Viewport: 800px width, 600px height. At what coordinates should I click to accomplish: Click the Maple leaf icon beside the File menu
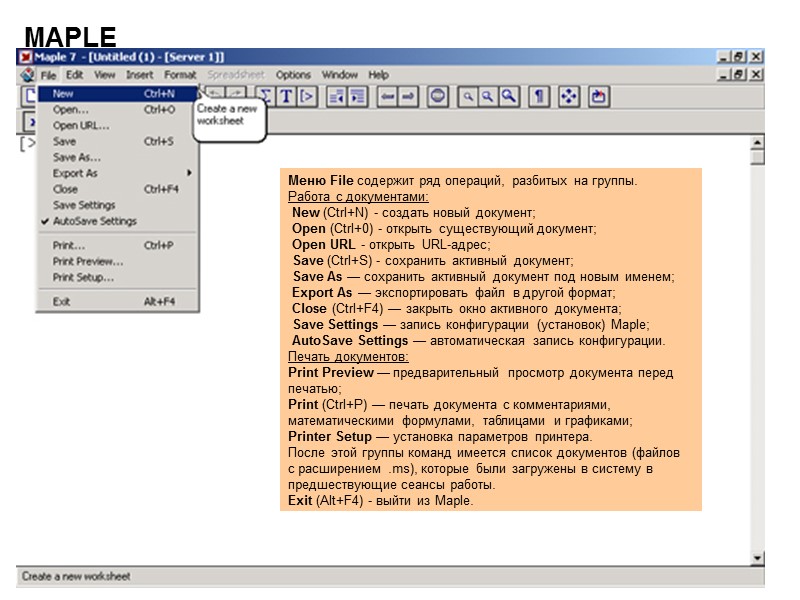(x=27, y=74)
